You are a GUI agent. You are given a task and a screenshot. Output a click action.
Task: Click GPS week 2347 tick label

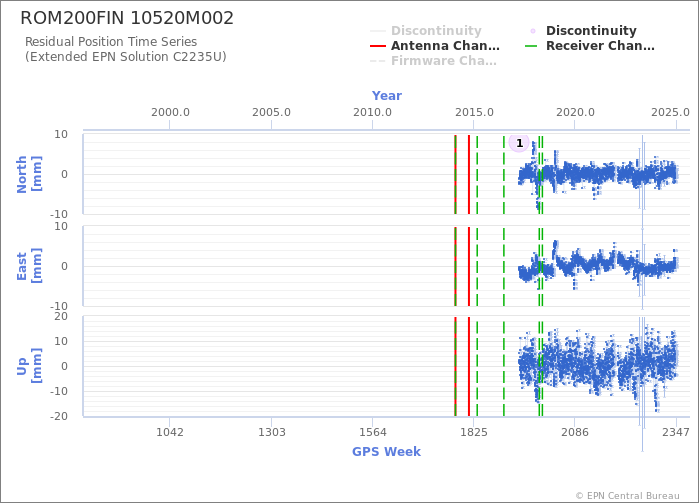tap(676, 432)
